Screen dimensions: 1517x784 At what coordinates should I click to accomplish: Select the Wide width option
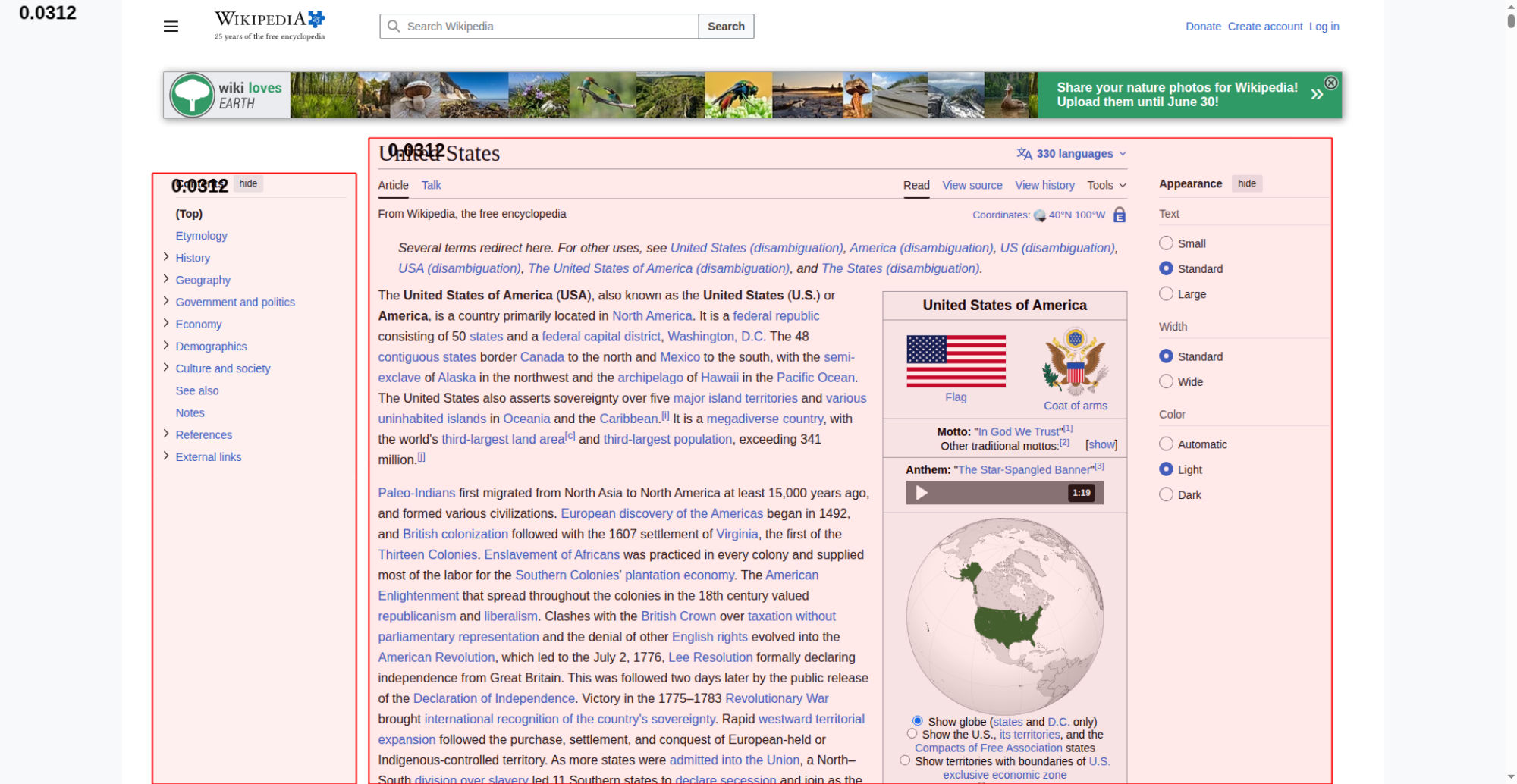click(1166, 381)
